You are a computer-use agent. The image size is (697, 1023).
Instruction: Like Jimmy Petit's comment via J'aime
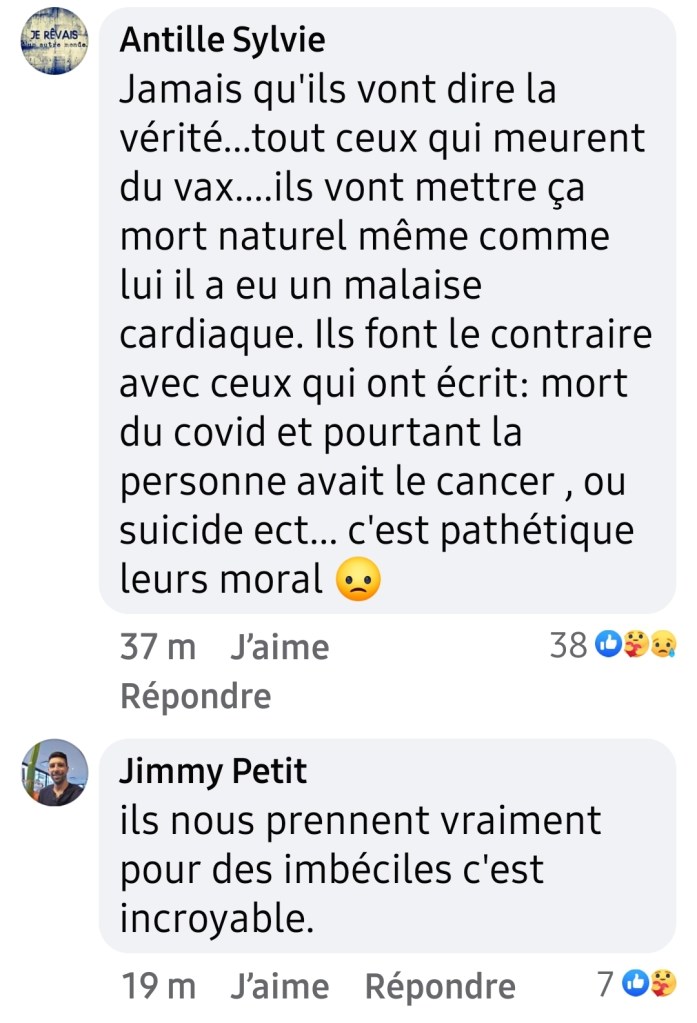point(280,986)
